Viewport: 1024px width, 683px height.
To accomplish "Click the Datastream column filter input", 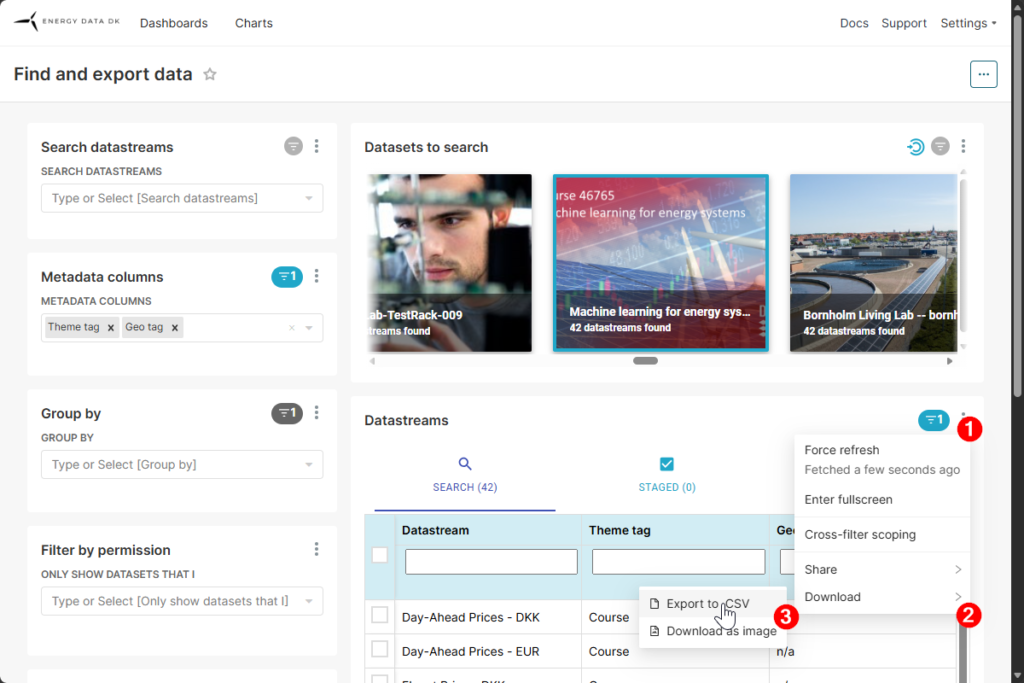I will 491,562.
